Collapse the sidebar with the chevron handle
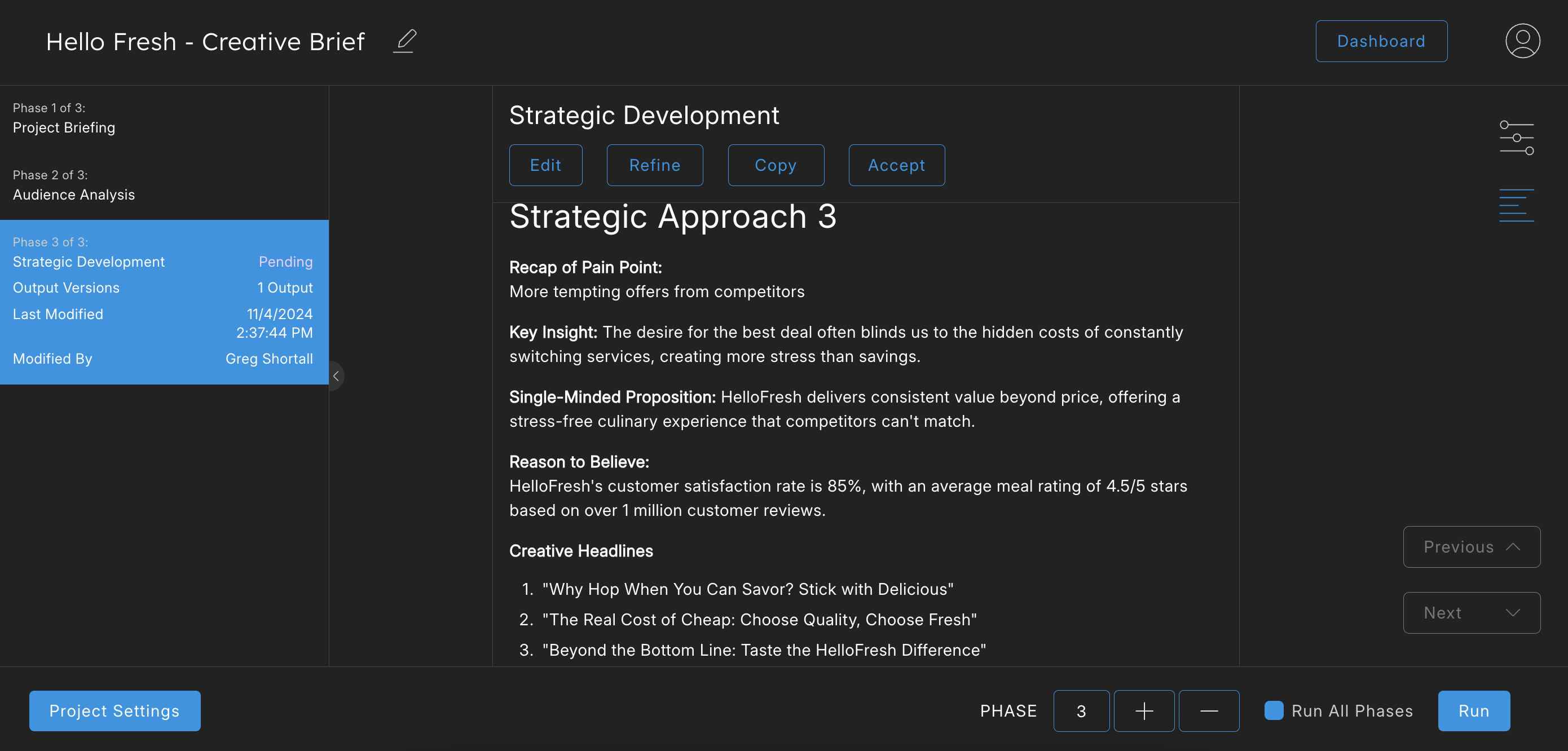The image size is (1568, 751). [336, 376]
